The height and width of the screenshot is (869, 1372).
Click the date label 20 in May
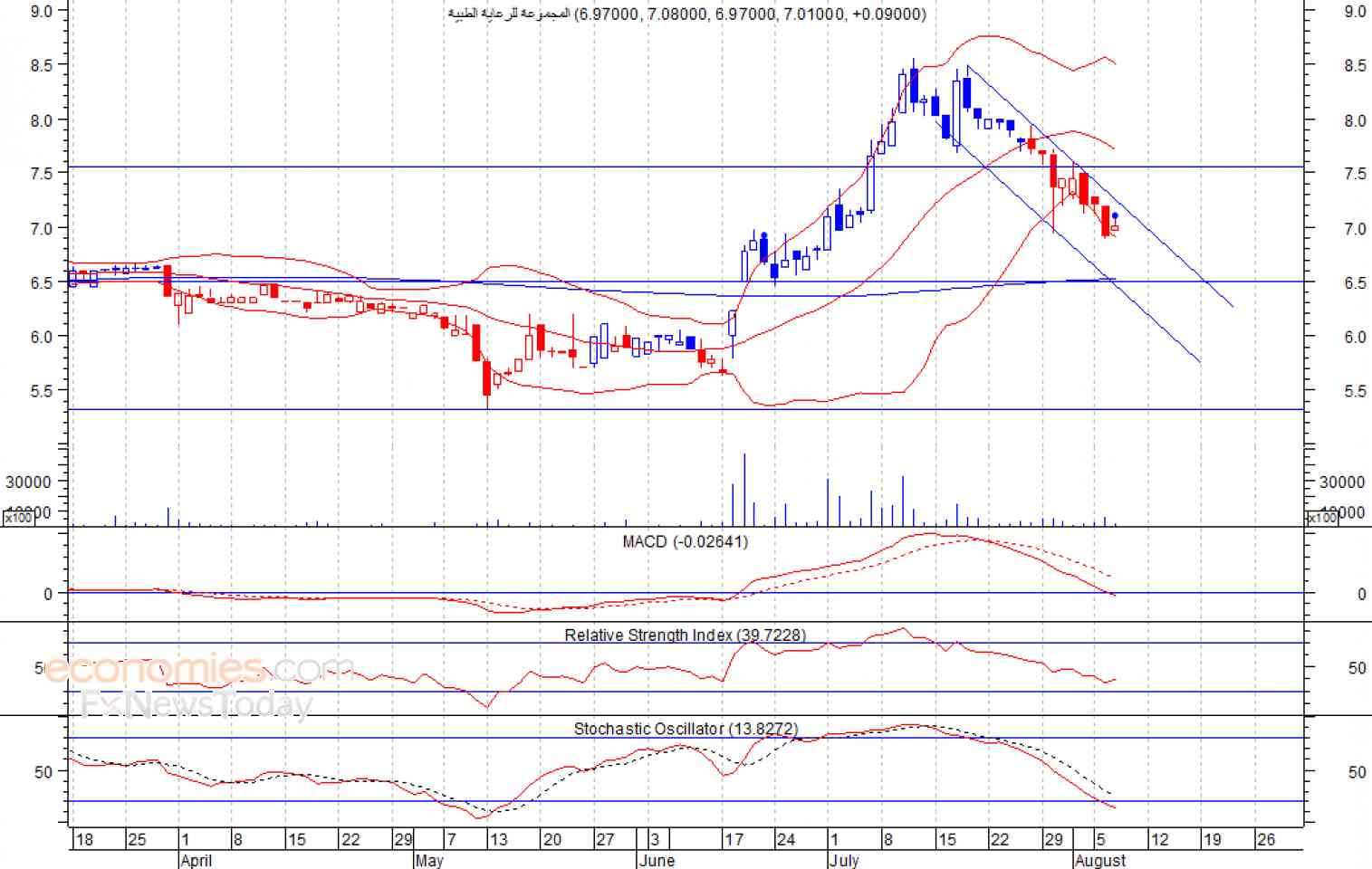coord(552,839)
